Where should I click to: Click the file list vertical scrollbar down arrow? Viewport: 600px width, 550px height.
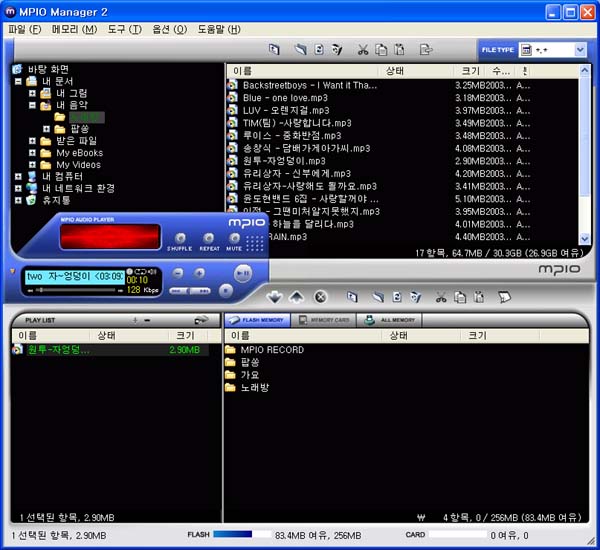[x=584, y=239]
